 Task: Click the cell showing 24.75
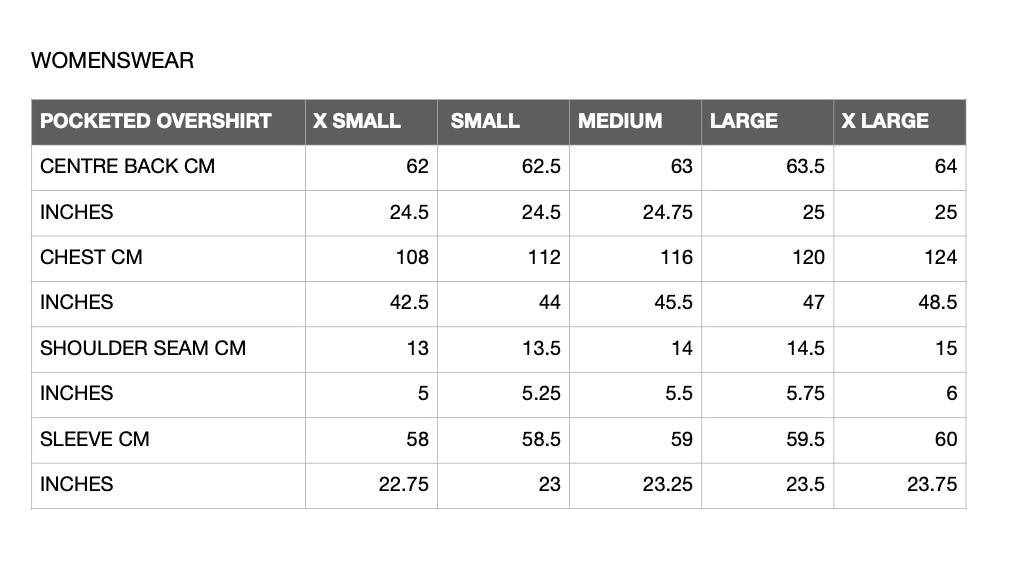tap(635, 213)
